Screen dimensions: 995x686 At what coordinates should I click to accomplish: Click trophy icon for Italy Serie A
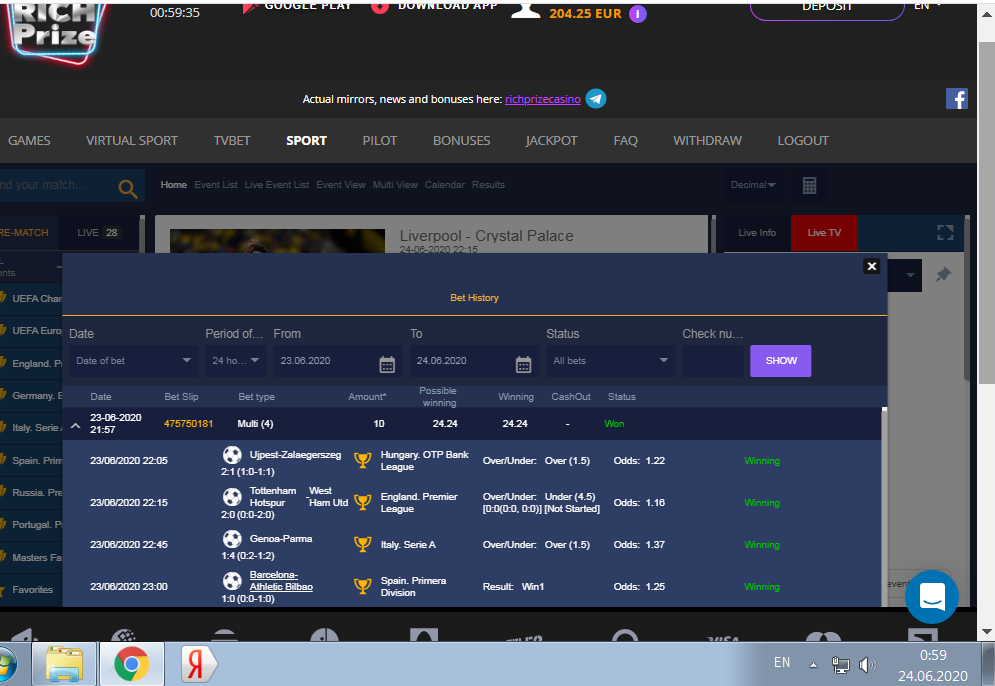tap(362, 544)
